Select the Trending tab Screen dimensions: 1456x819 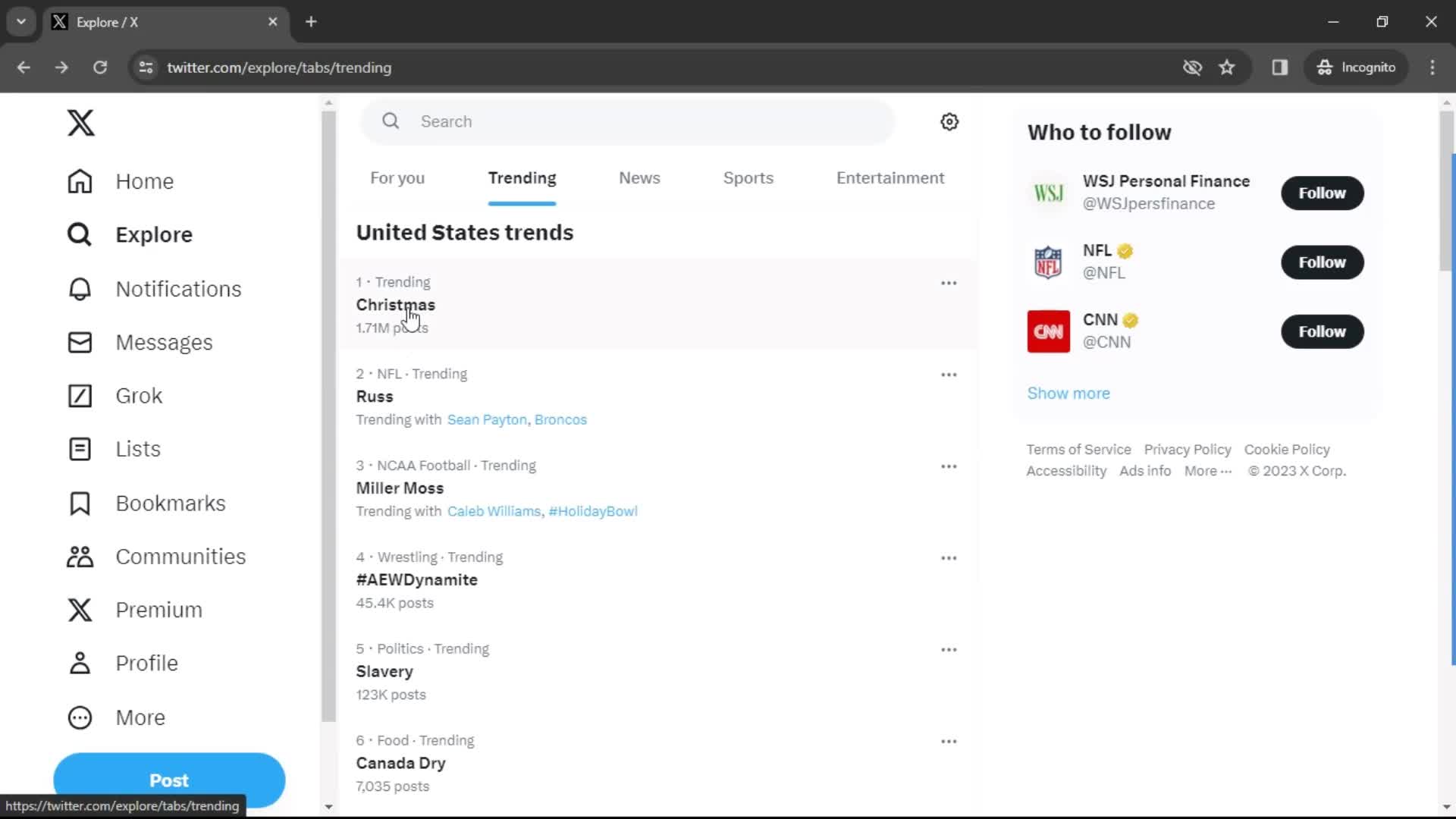522,178
